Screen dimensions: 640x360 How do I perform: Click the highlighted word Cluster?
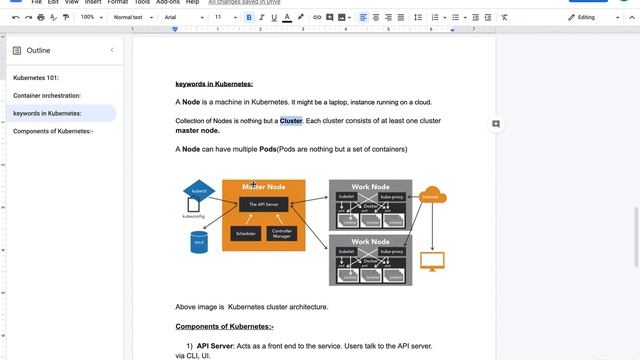[291, 121]
